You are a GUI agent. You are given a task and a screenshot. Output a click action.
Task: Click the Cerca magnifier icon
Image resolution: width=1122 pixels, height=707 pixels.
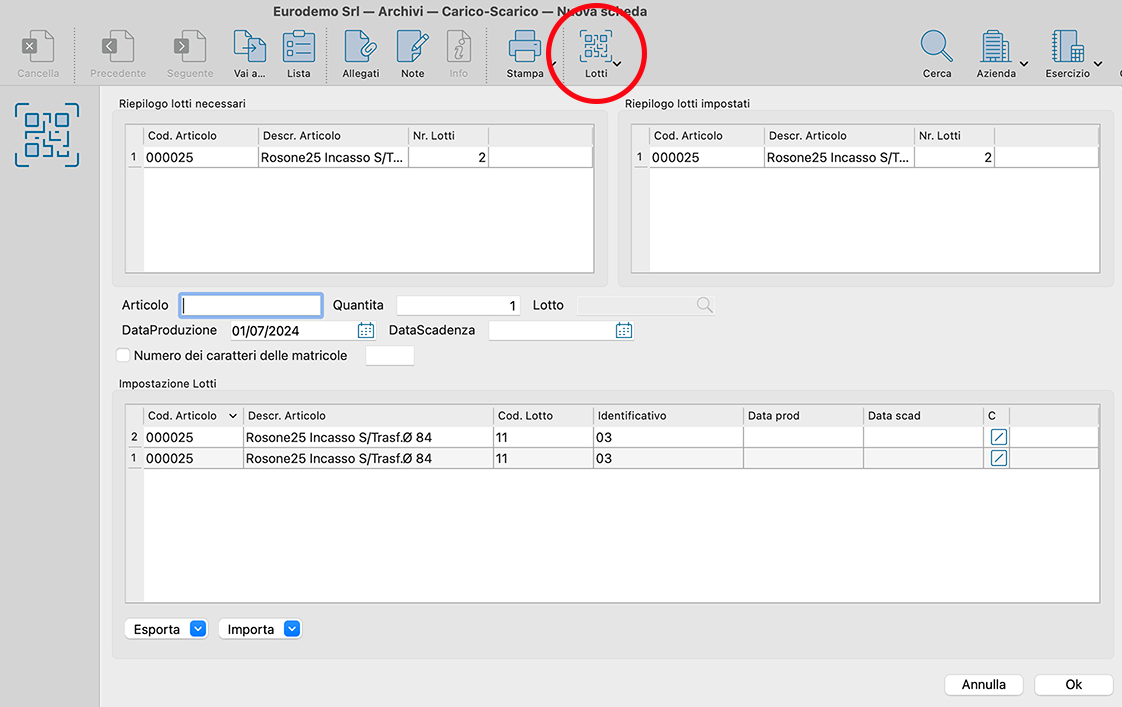(937, 48)
